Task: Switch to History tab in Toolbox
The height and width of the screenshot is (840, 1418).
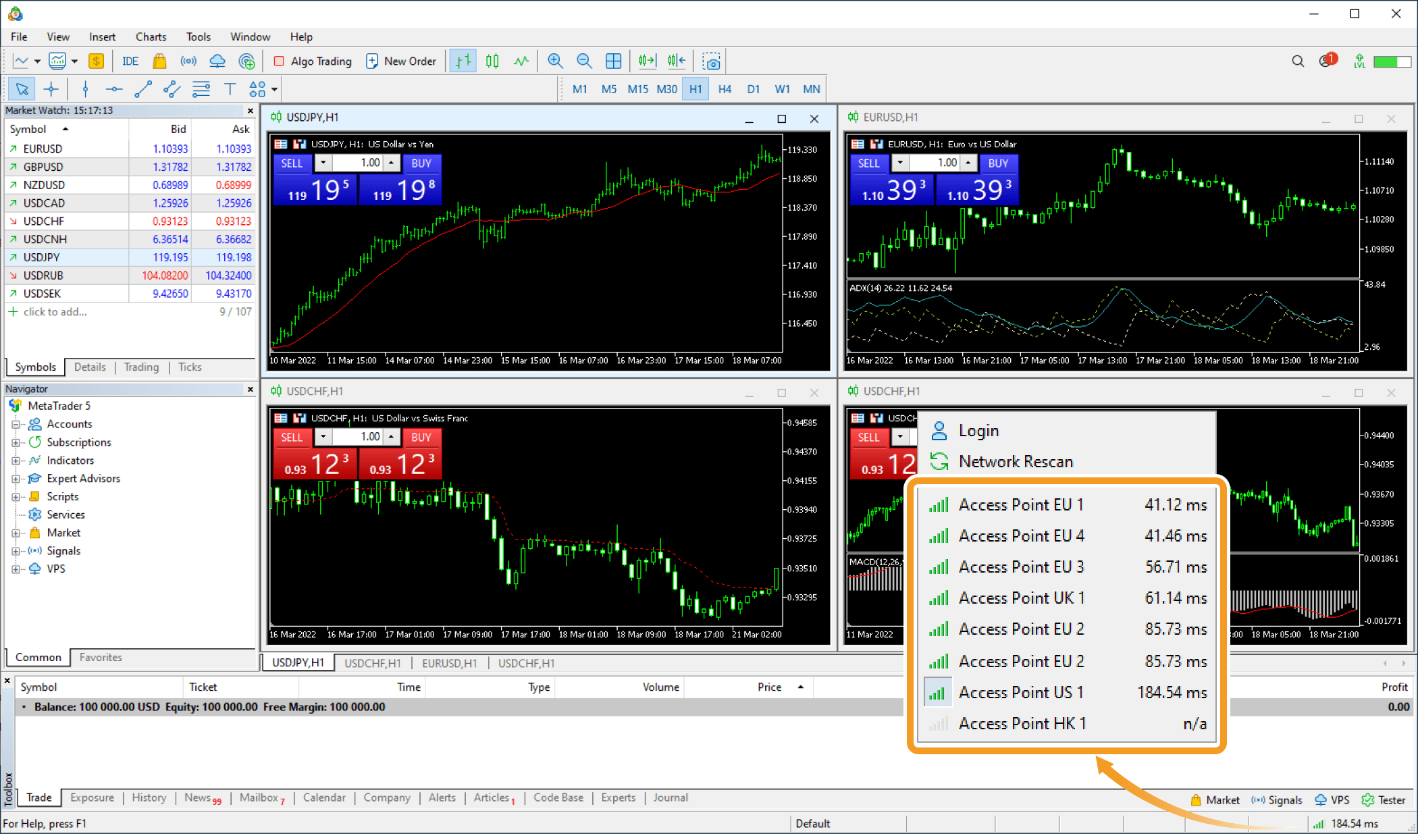Action: [x=149, y=797]
